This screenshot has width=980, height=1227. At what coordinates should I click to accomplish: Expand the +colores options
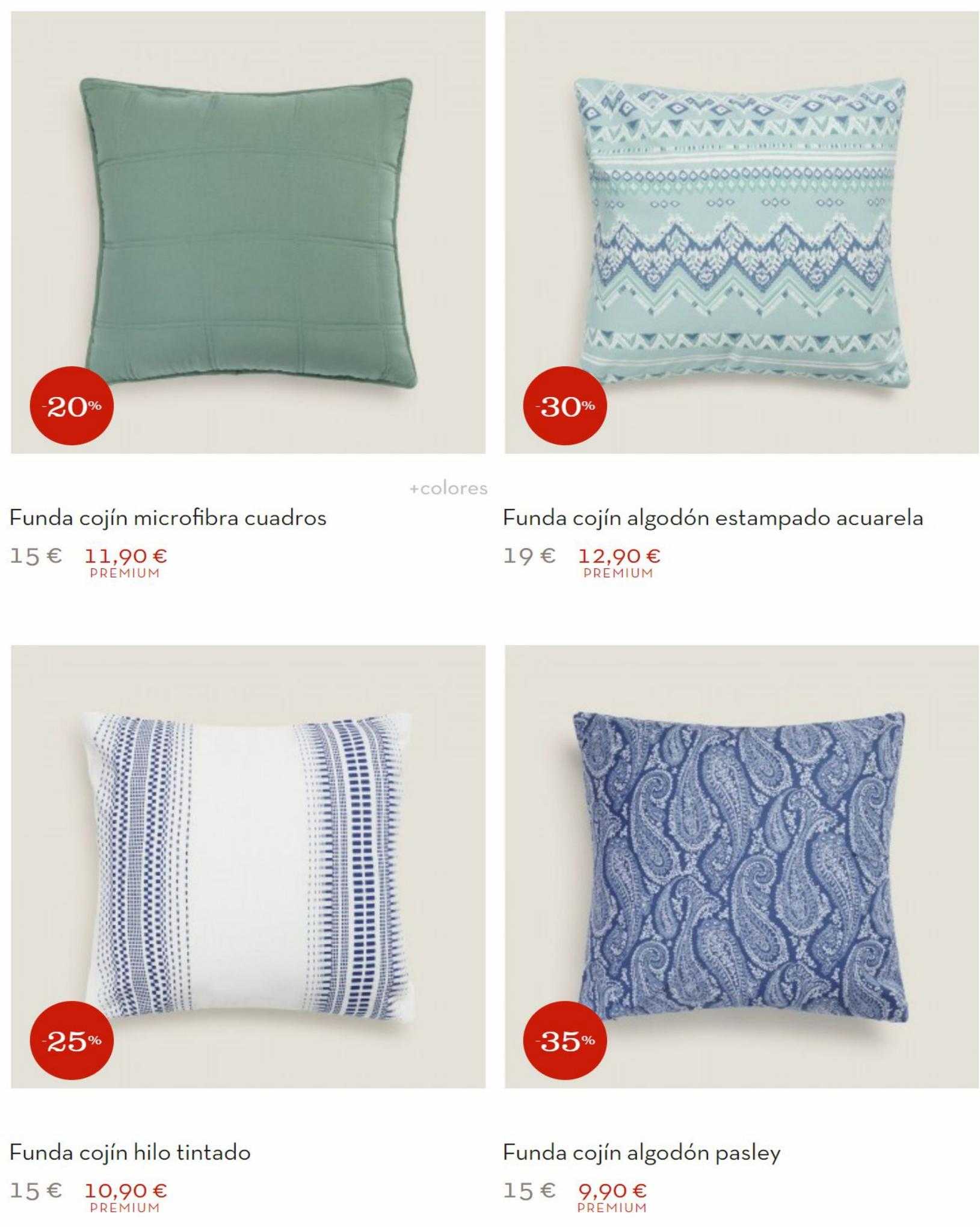point(448,488)
